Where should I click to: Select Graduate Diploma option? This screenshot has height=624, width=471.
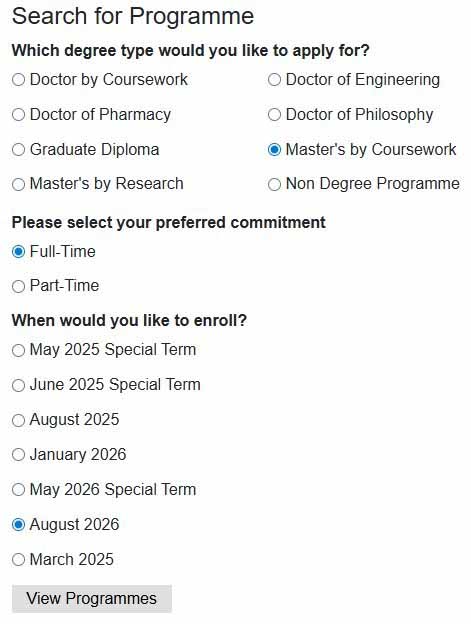tap(18, 150)
